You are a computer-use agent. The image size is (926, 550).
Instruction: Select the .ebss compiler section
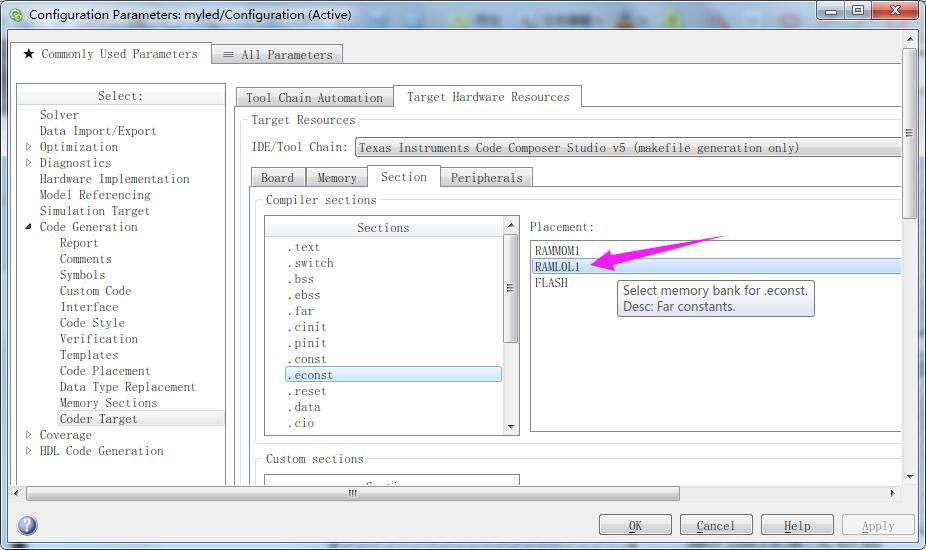click(304, 295)
